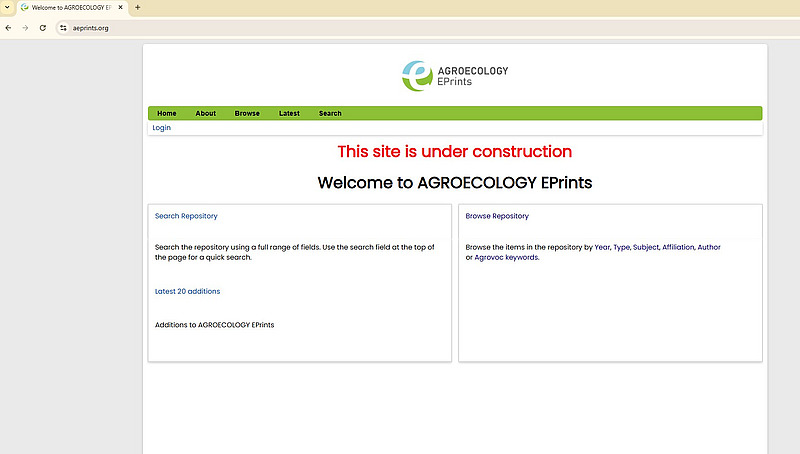Reload the page with the refresh icon
The height and width of the screenshot is (454, 800).
(43, 28)
